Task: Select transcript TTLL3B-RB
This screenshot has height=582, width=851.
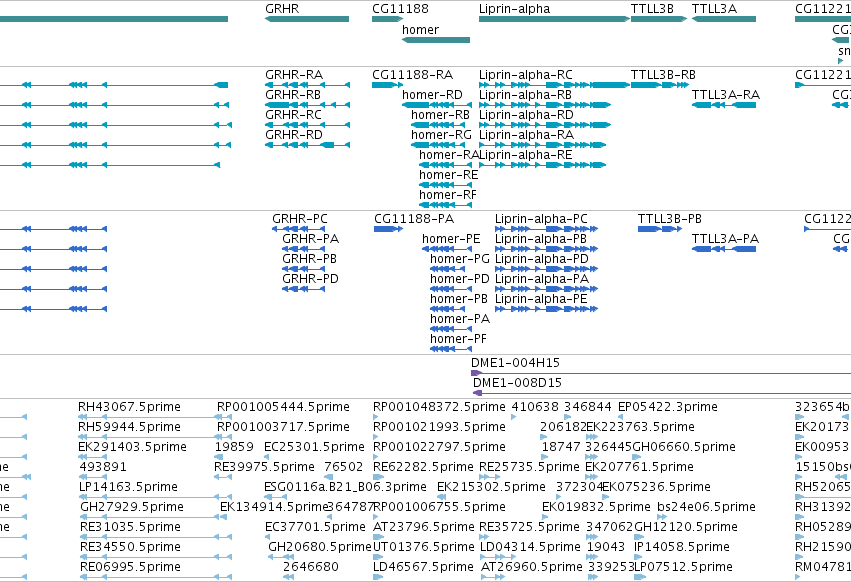Action: coord(659,85)
